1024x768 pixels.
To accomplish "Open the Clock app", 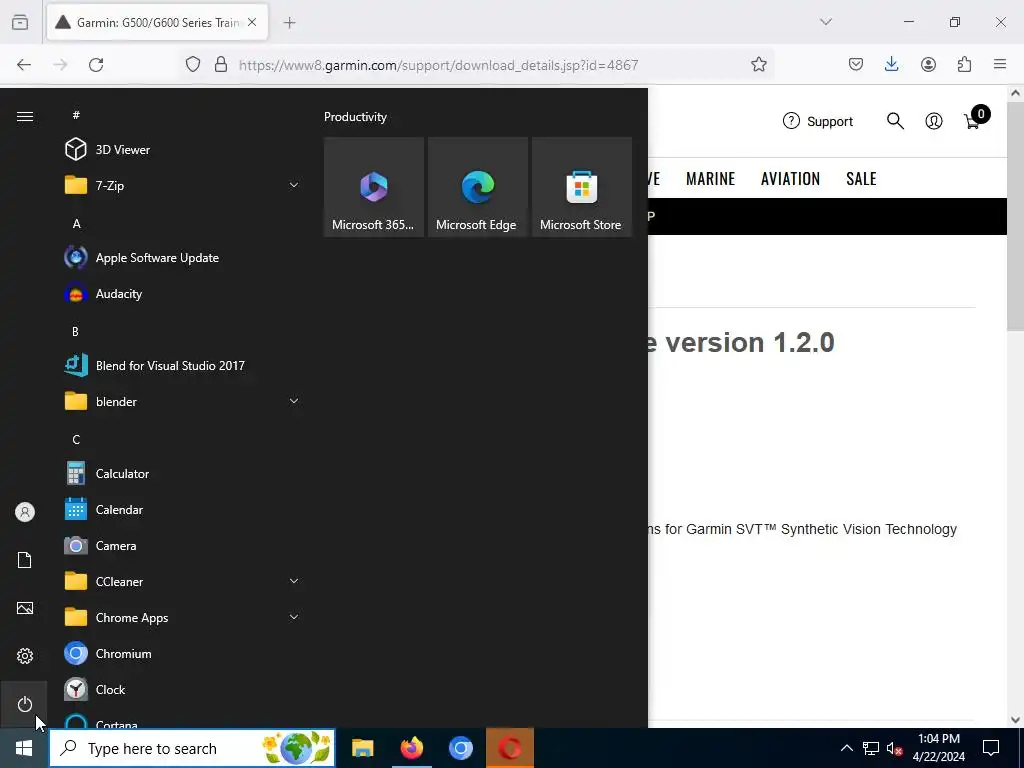I will (x=183, y=689).
